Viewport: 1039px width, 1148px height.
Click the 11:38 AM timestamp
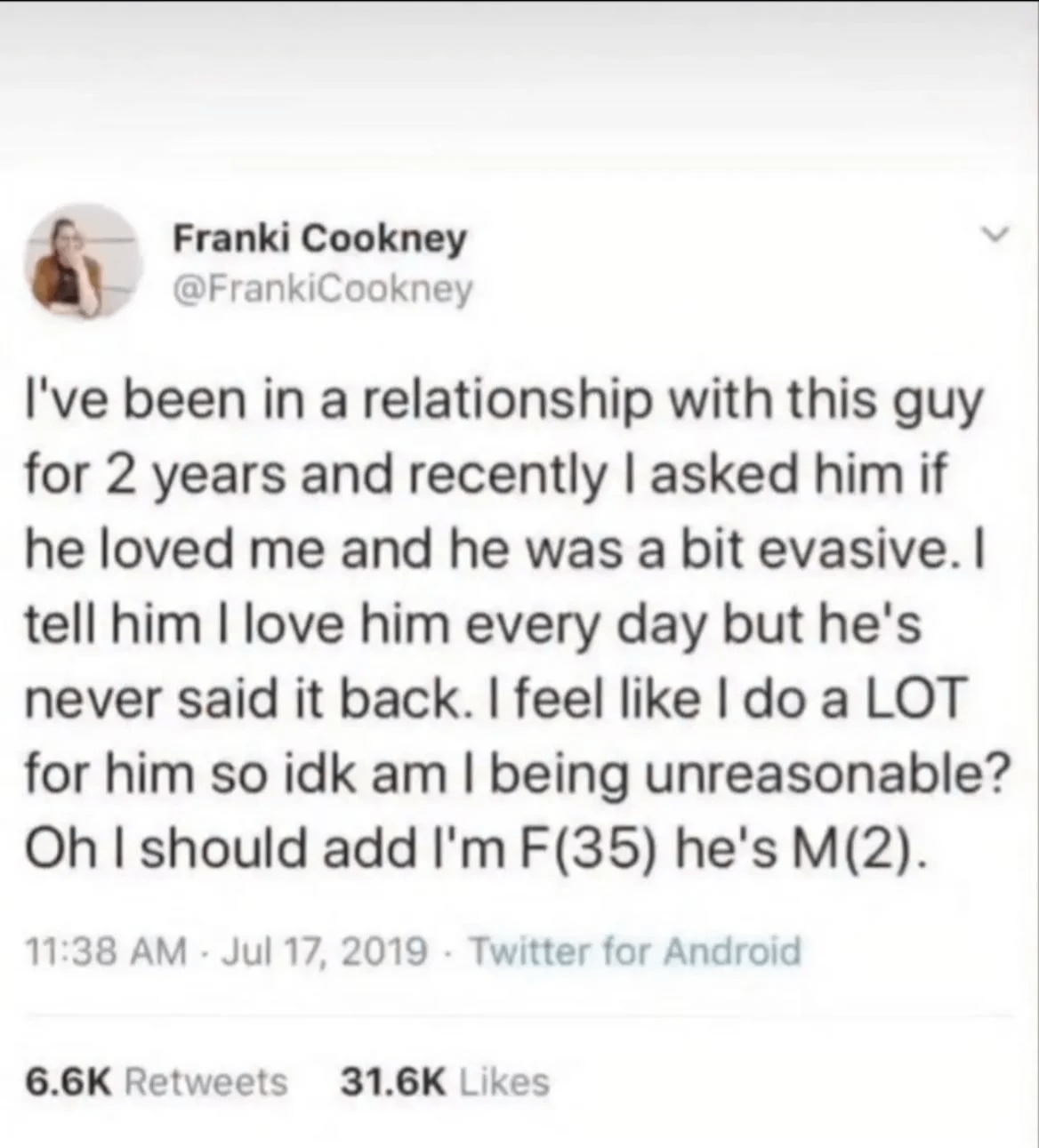pos(106,951)
